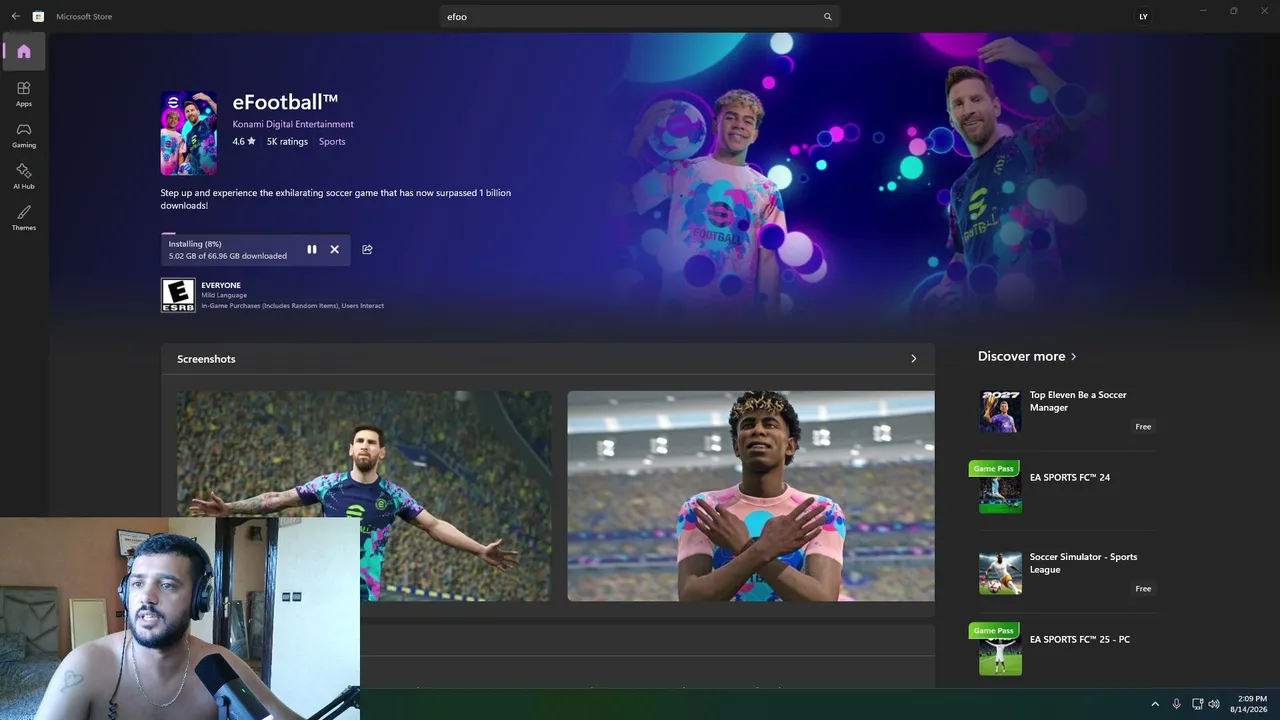Click the Microsoft Store logo icon

point(38,16)
